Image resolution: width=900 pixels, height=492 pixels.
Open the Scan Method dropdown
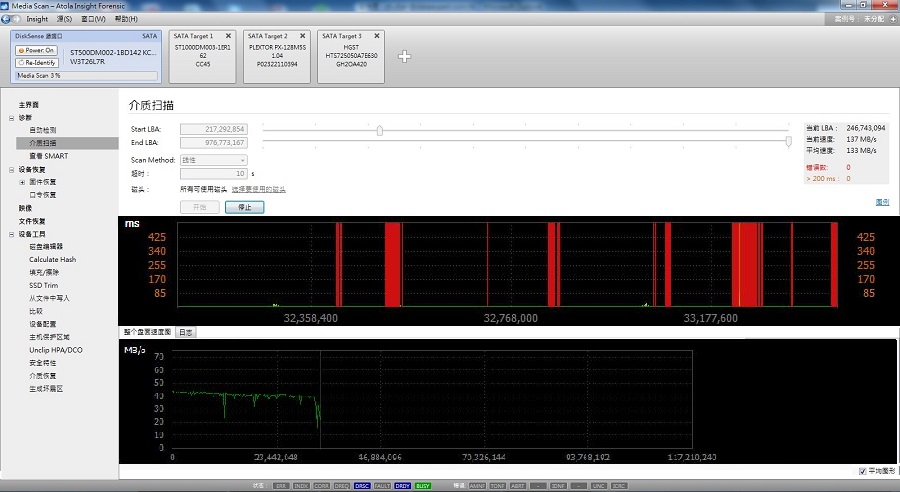click(x=213, y=160)
